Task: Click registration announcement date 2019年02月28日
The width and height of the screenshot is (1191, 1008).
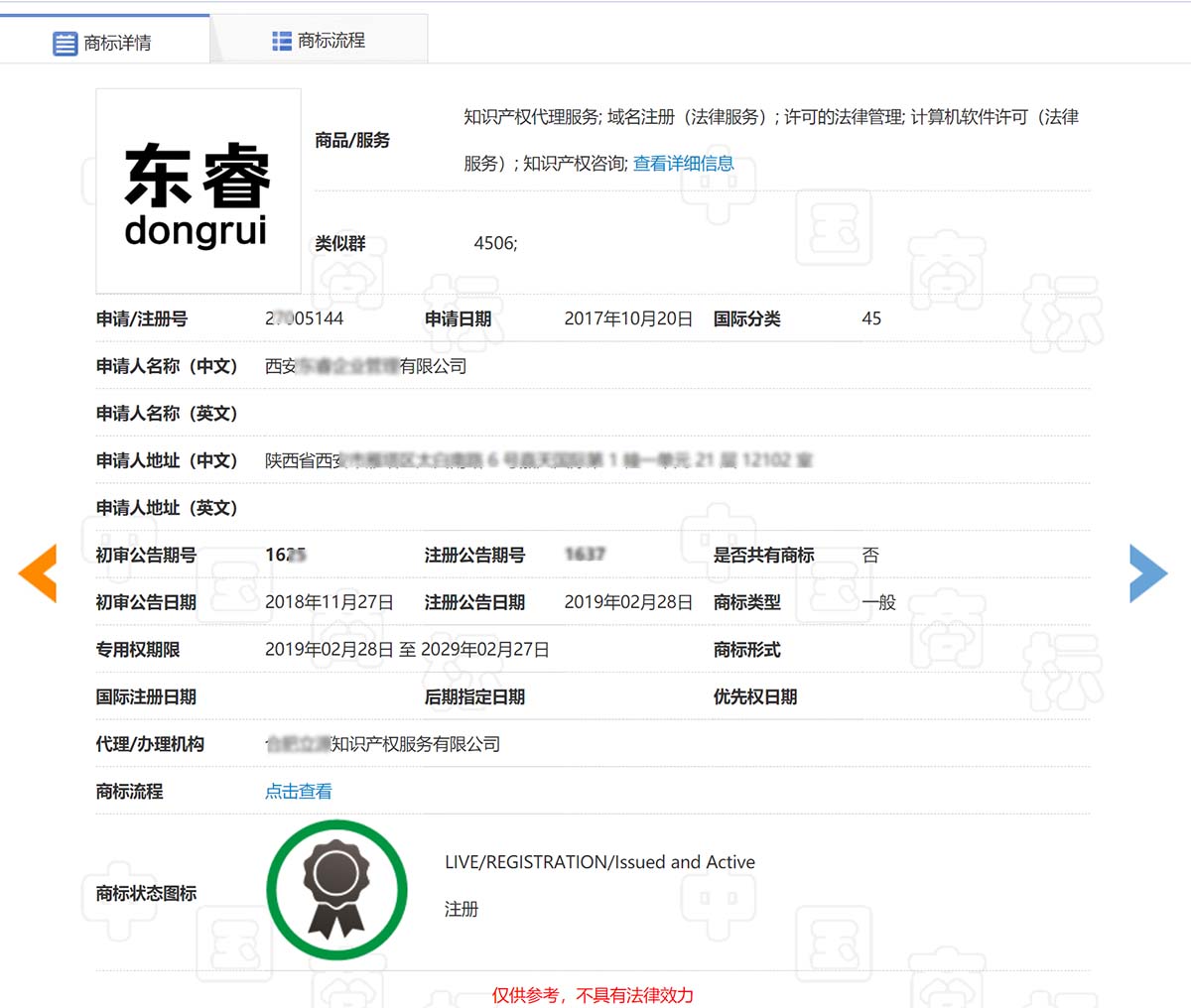Action: (627, 602)
